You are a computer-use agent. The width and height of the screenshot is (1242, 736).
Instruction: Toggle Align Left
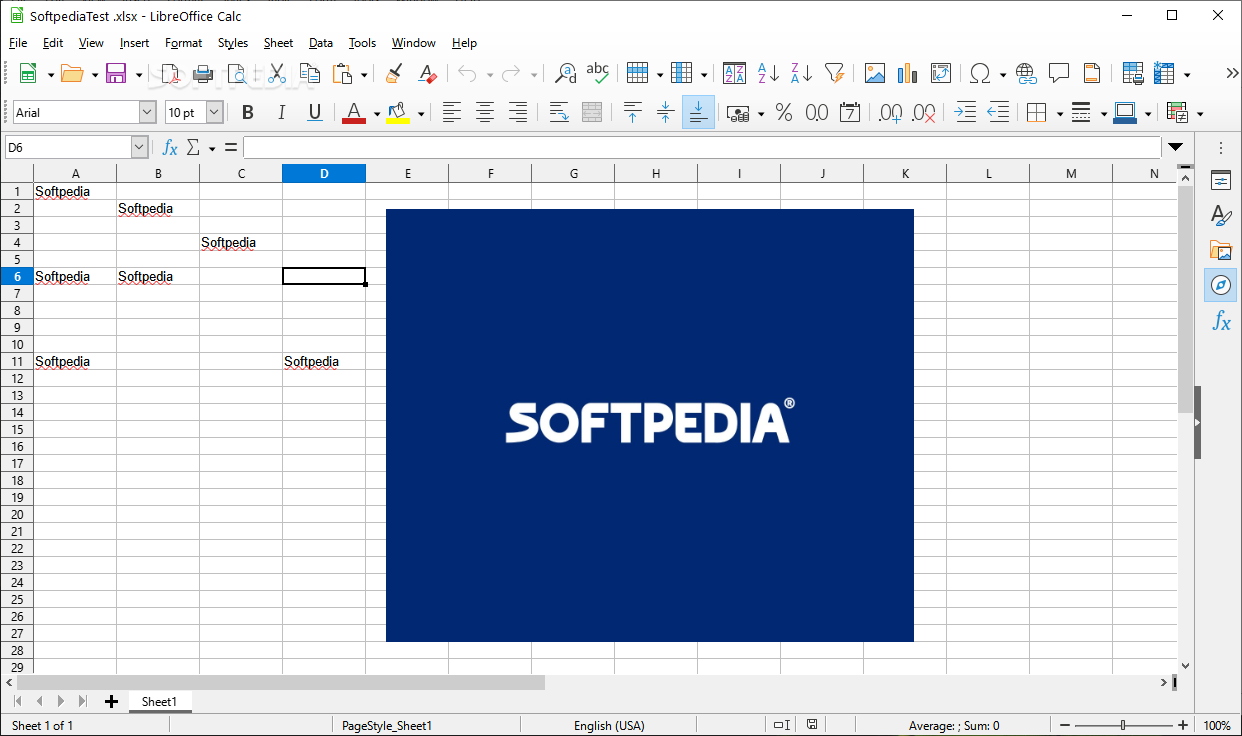(x=452, y=113)
